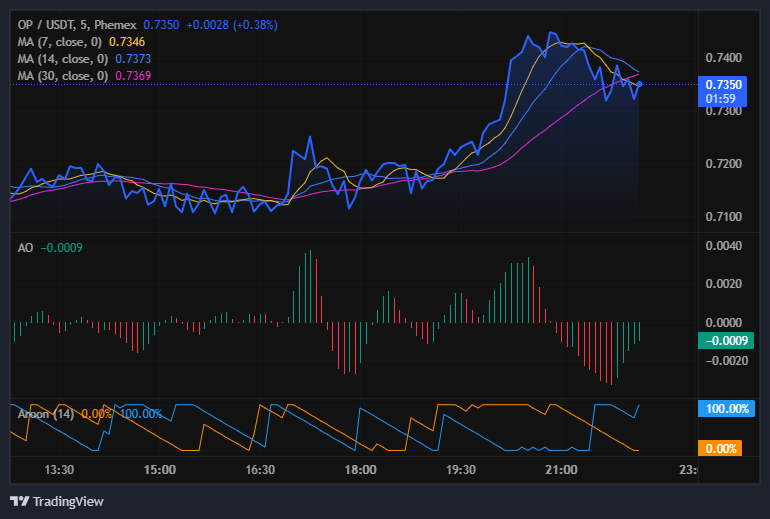Click the 13:30 time axis label
The height and width of the screenshot is (519, 770).
click(60, 470)
